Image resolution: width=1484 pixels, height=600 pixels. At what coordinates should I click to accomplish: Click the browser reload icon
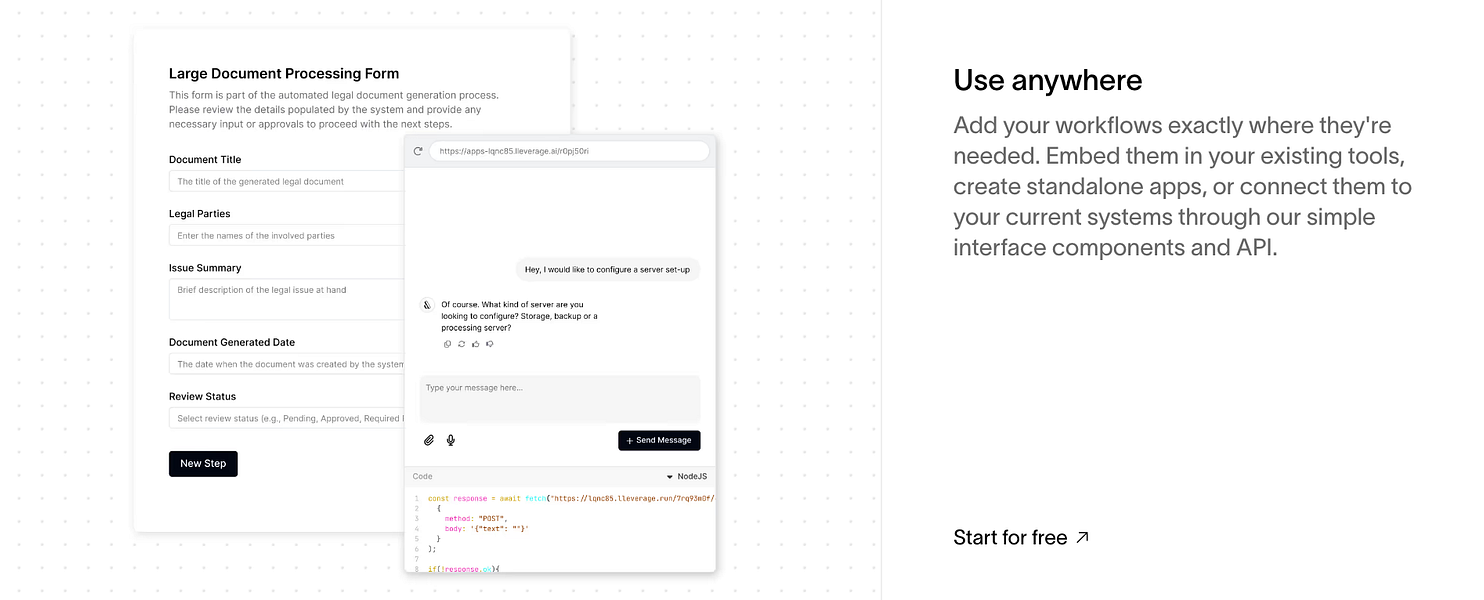418,151
